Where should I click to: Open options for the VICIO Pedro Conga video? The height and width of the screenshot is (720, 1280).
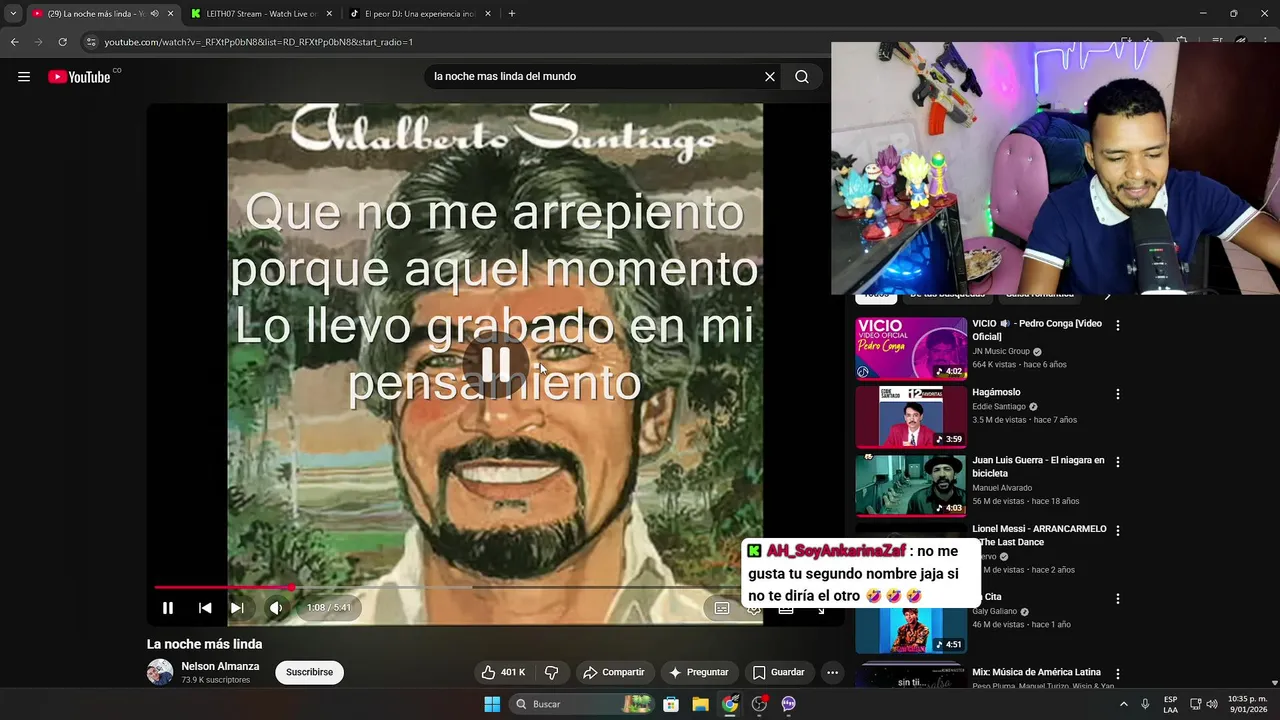[x=1118, y=325]
